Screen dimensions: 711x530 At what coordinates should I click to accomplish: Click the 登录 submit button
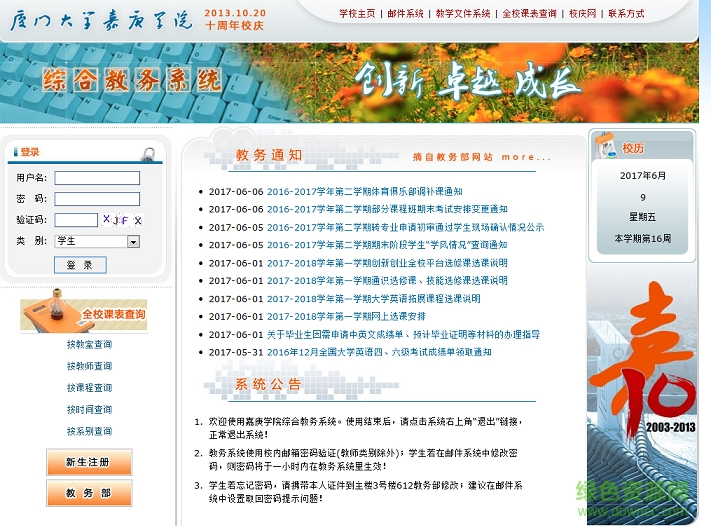pyautogui.click(x=80, y=265)
